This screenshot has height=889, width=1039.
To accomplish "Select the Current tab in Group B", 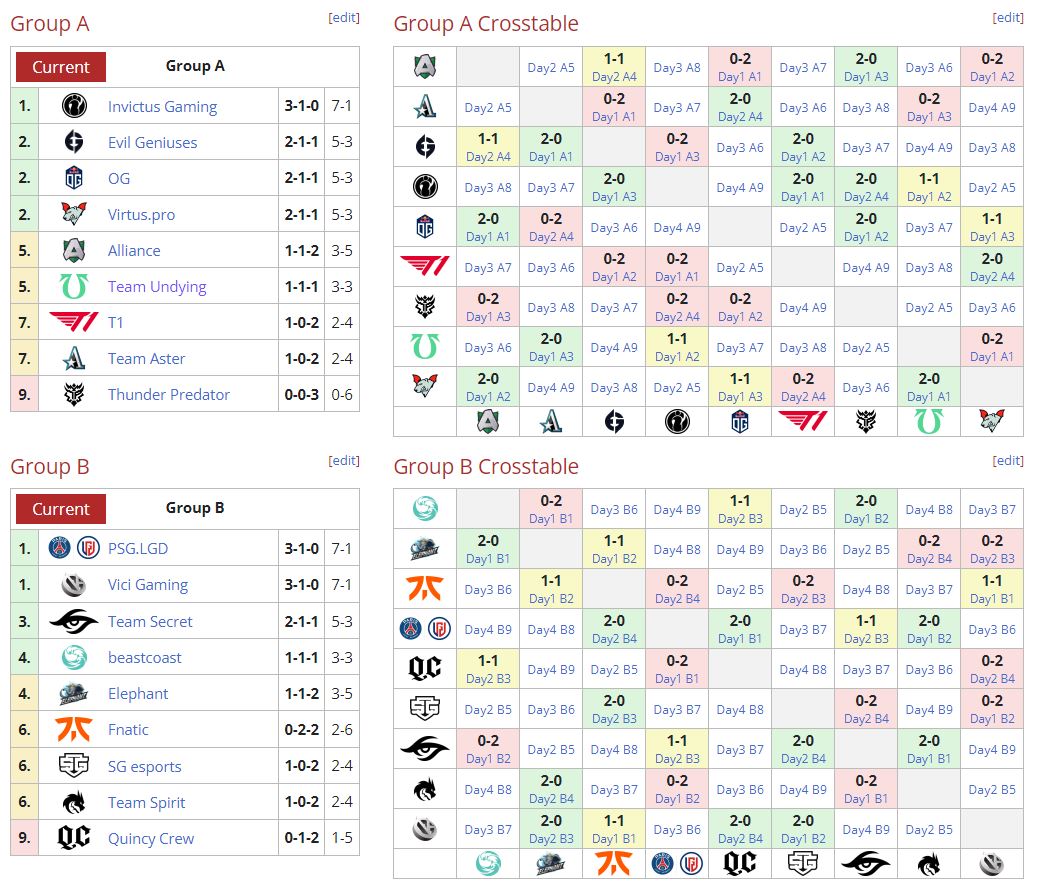I will pyautogui.click(x=61, y=509).
